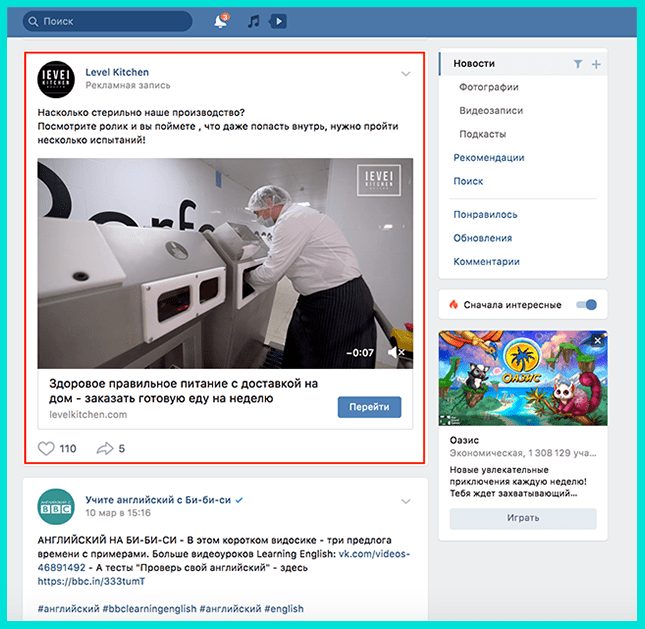Share the Level Kitchen post

coord(105,448)
